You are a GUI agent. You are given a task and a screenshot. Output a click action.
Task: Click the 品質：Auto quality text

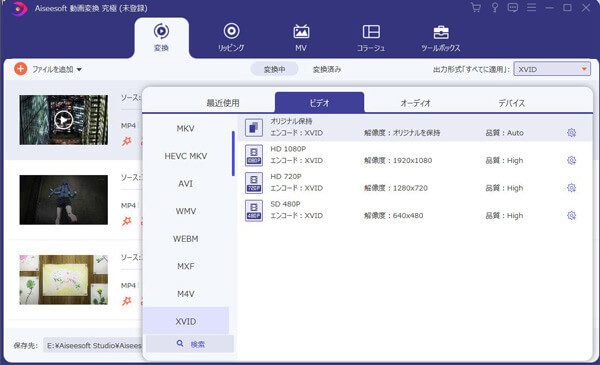504,133
